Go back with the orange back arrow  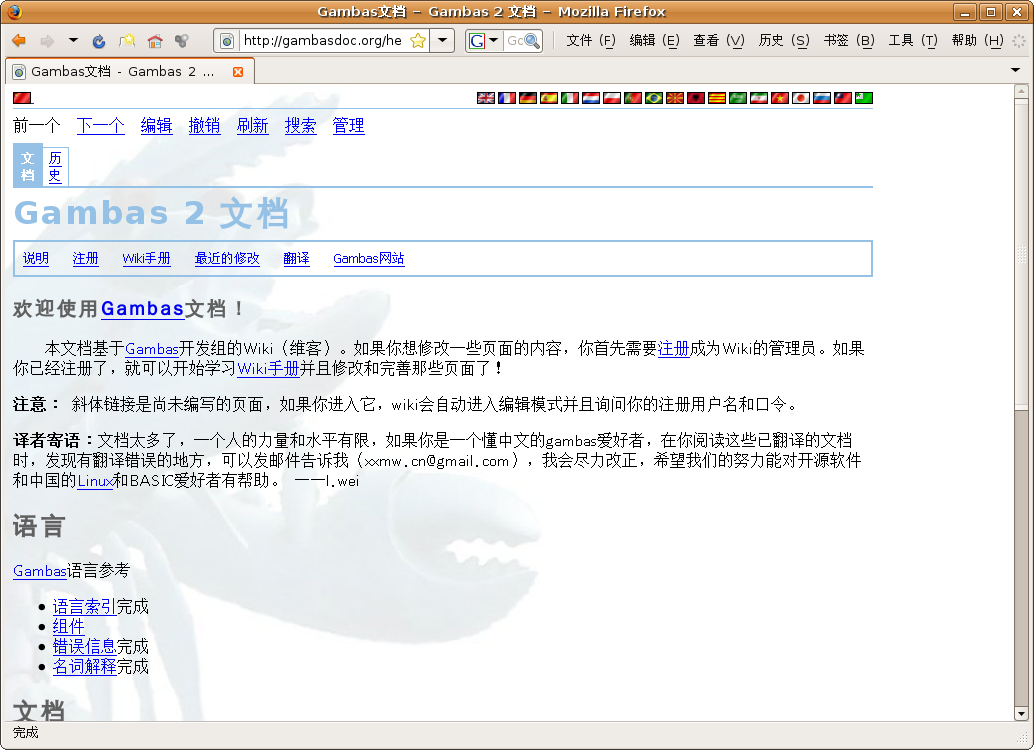tap(19, 41)
